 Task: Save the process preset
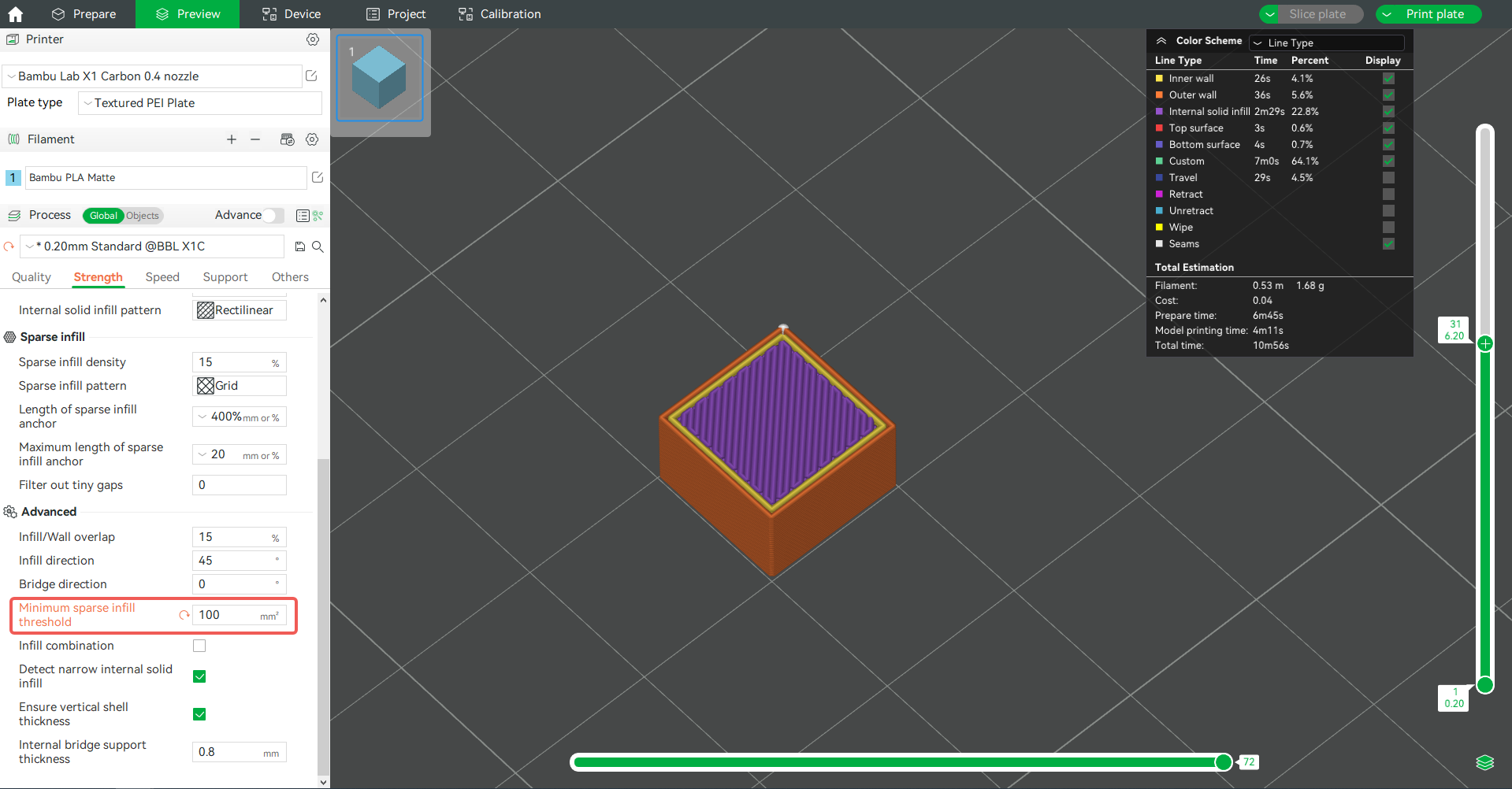click(300, 246)
